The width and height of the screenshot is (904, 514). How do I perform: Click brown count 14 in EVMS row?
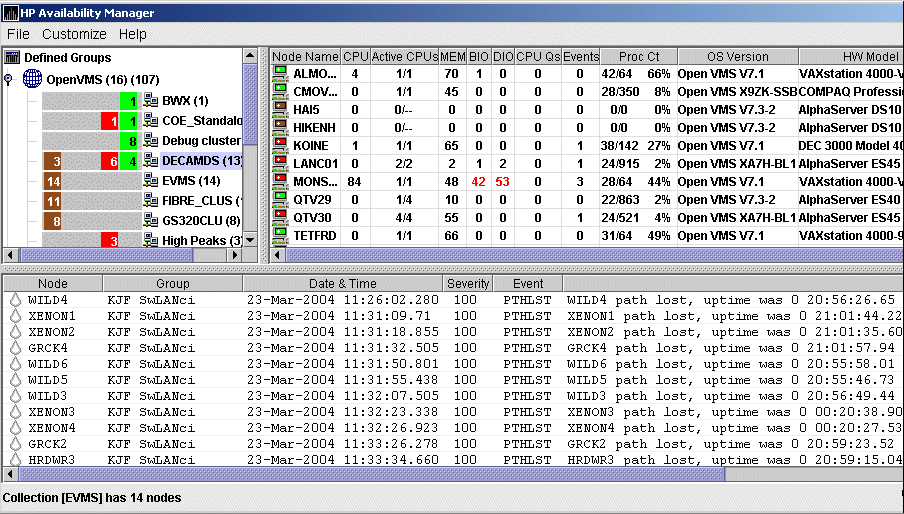[x=52, y=182]
